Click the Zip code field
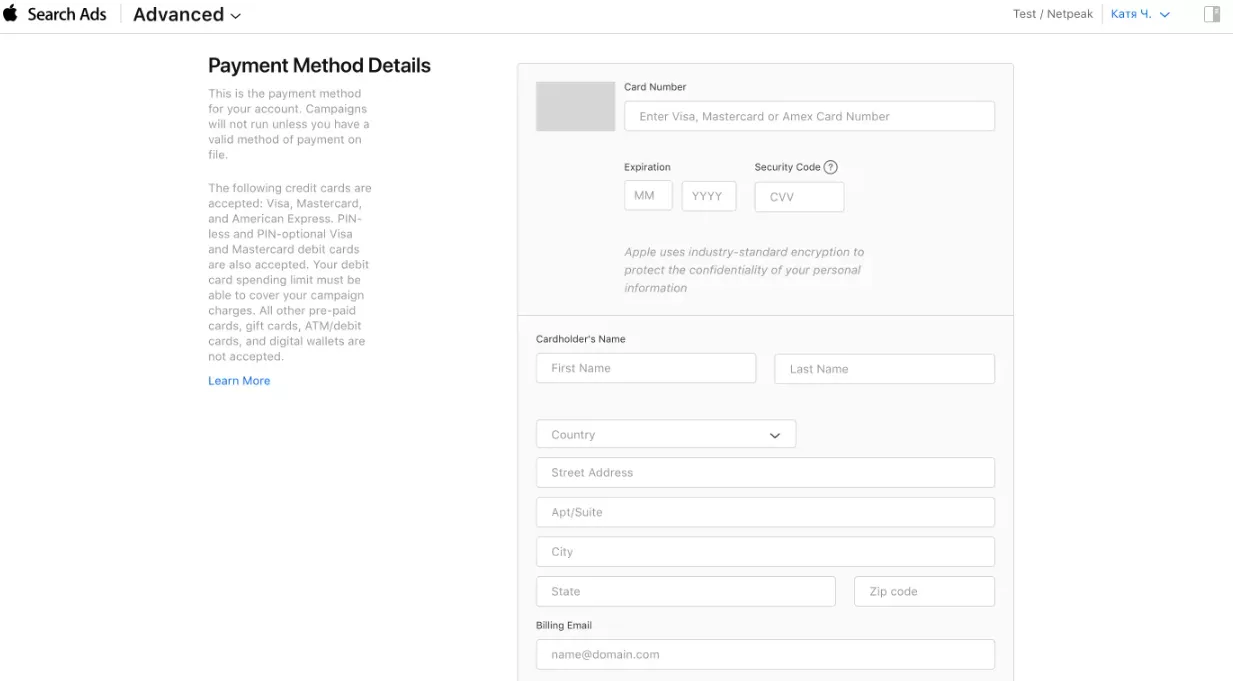Screen dimensions: 1233x681 [924, 591]
